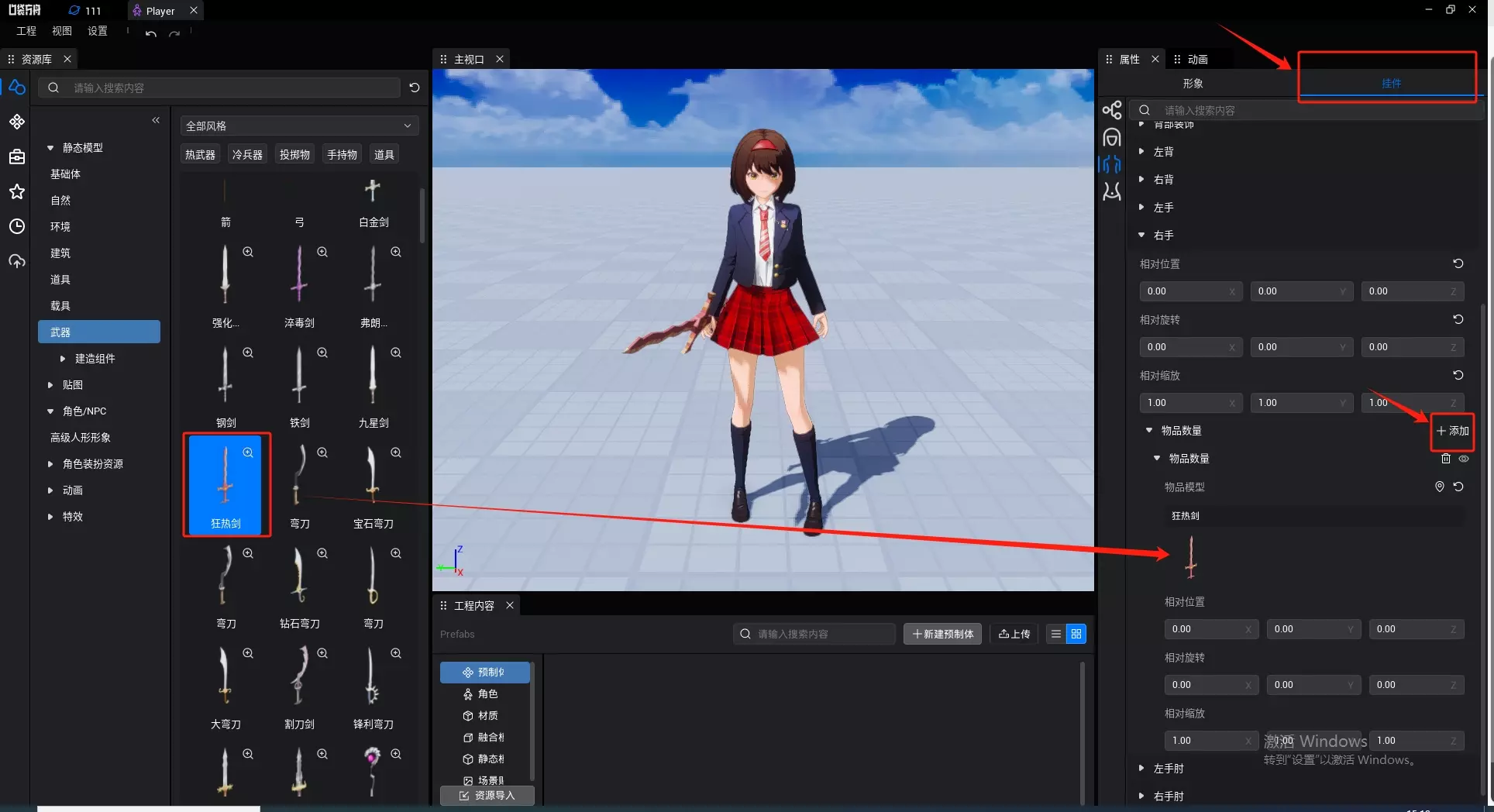
Task: Select the 钻石弯刀 weapon thumbnail
Action: coord(299,585)
